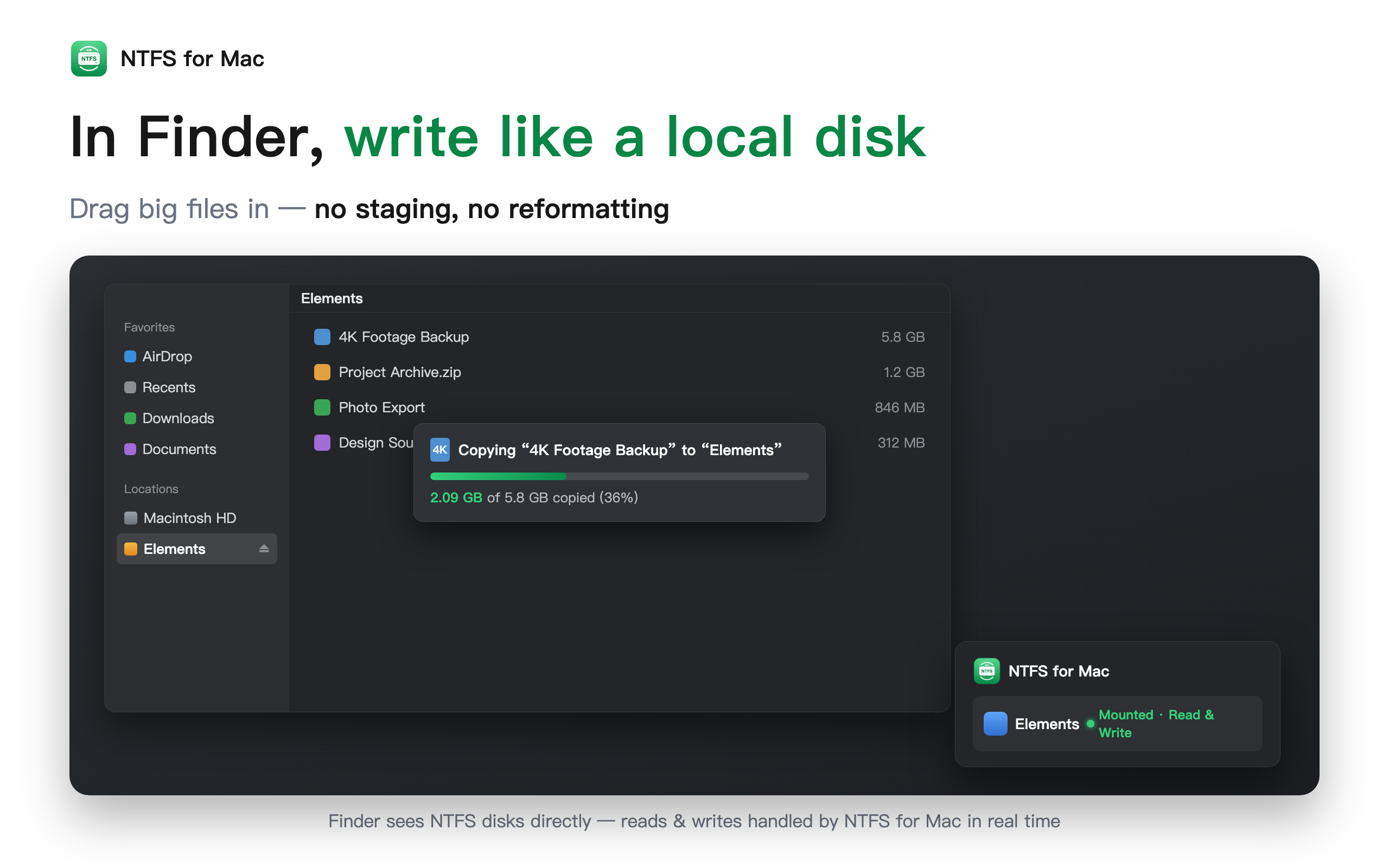1389x868 pixels.
Task: Click the 1.2 GB size value
Action: [x=904, y=372]
